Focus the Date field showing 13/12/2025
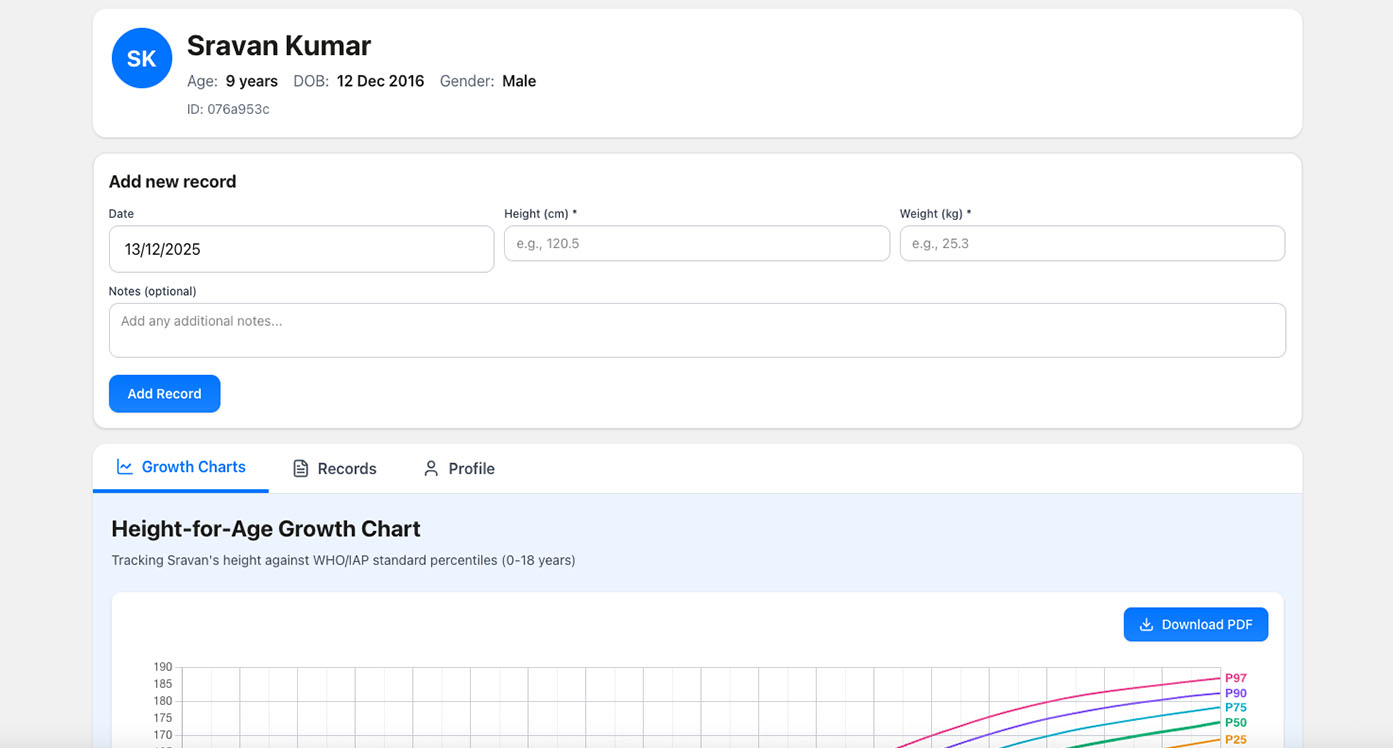The height and width of the screenshot is (748, 1393). (301, 249)
